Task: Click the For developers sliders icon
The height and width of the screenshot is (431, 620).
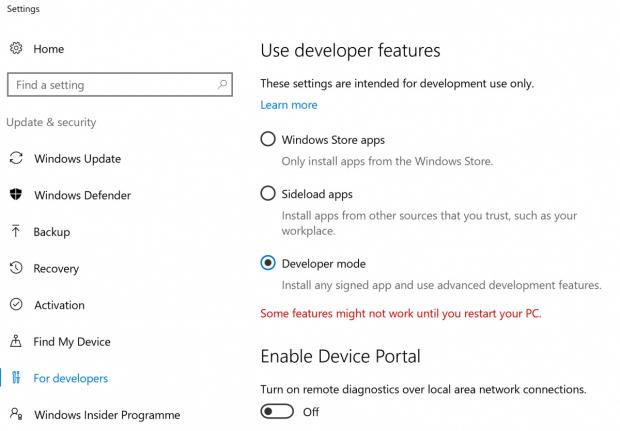Action: tap(16, 378)
